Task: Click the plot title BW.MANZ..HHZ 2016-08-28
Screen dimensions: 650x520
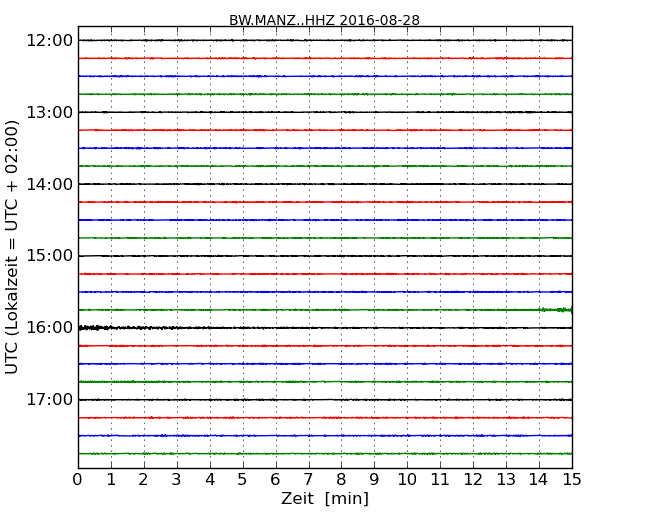Action: [324, 20]
